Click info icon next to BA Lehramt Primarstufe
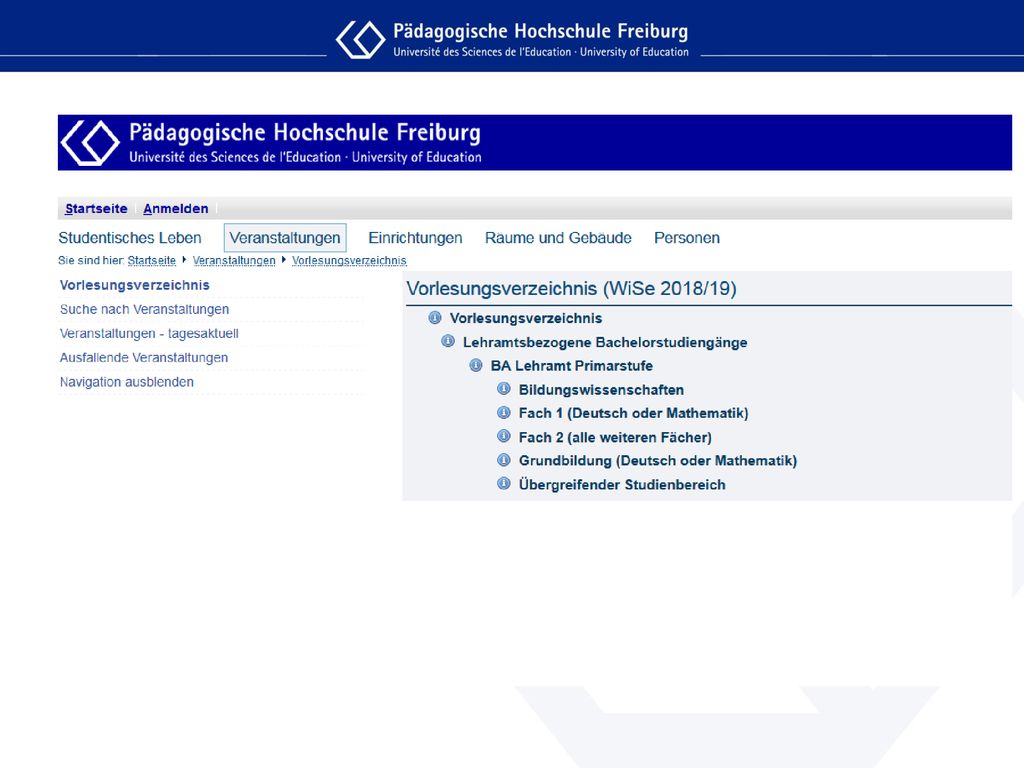 pyautogui.click(x=476, y=365)
